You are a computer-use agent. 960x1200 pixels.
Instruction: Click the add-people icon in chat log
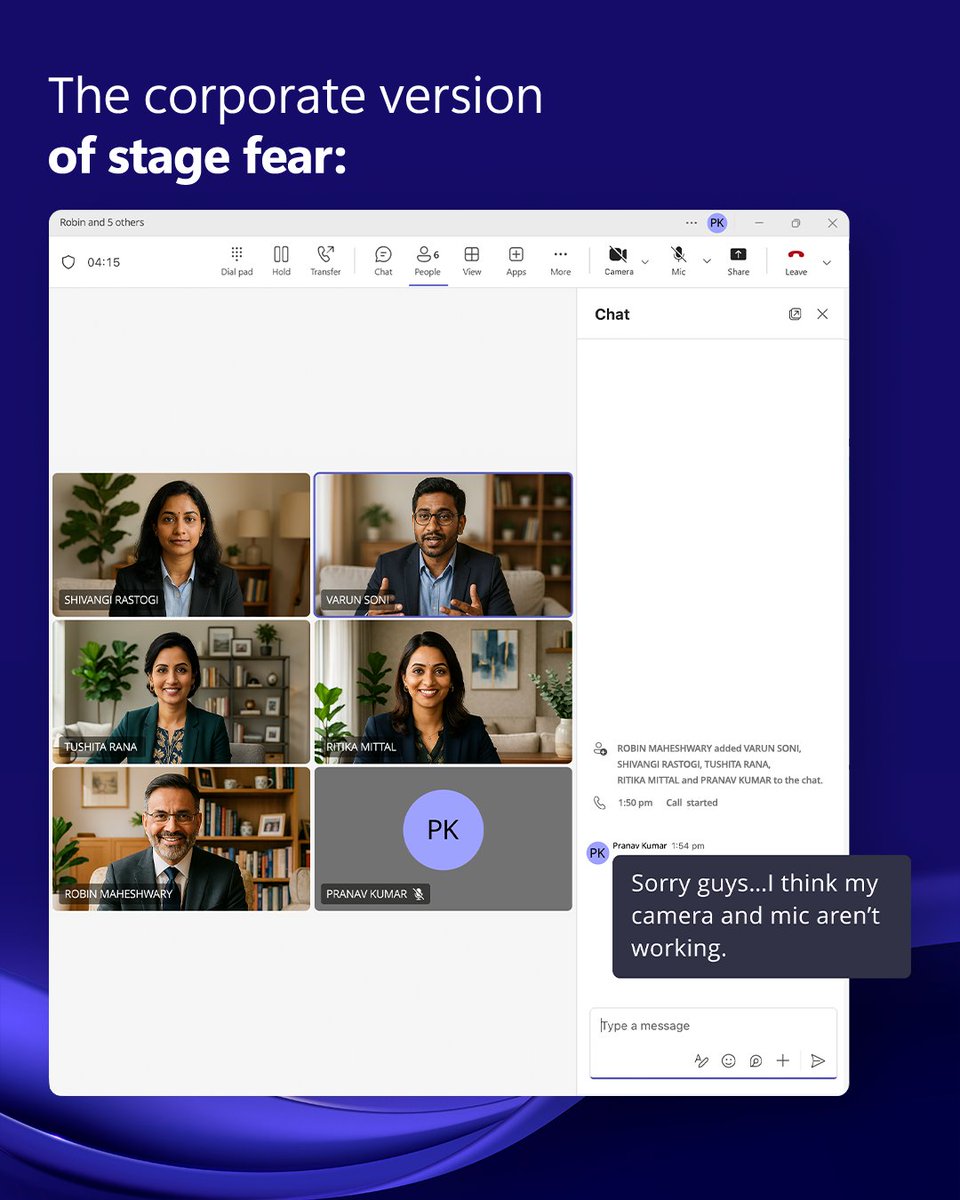600,748
